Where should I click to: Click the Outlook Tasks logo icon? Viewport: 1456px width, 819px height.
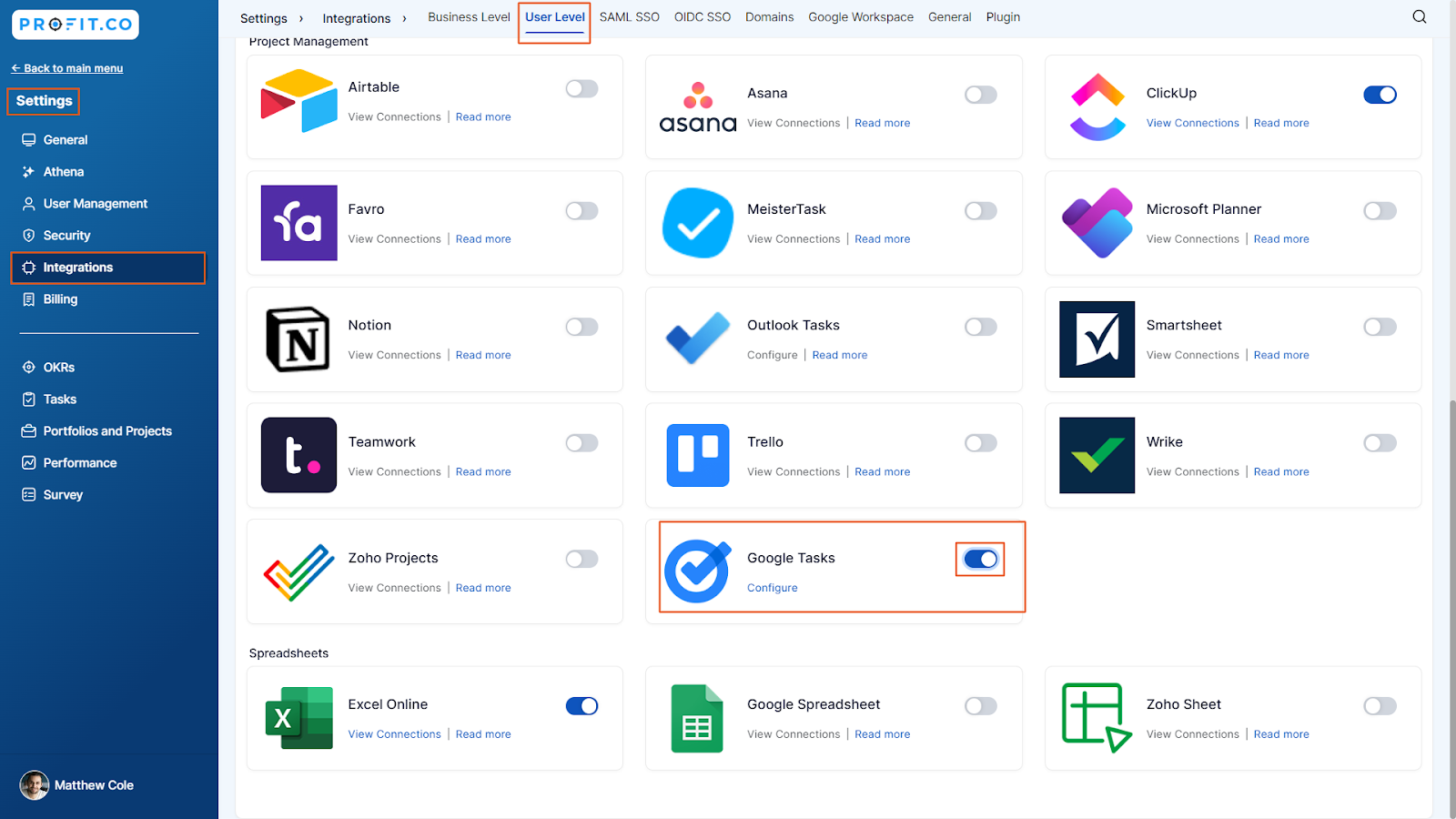[x=698, y=339]
